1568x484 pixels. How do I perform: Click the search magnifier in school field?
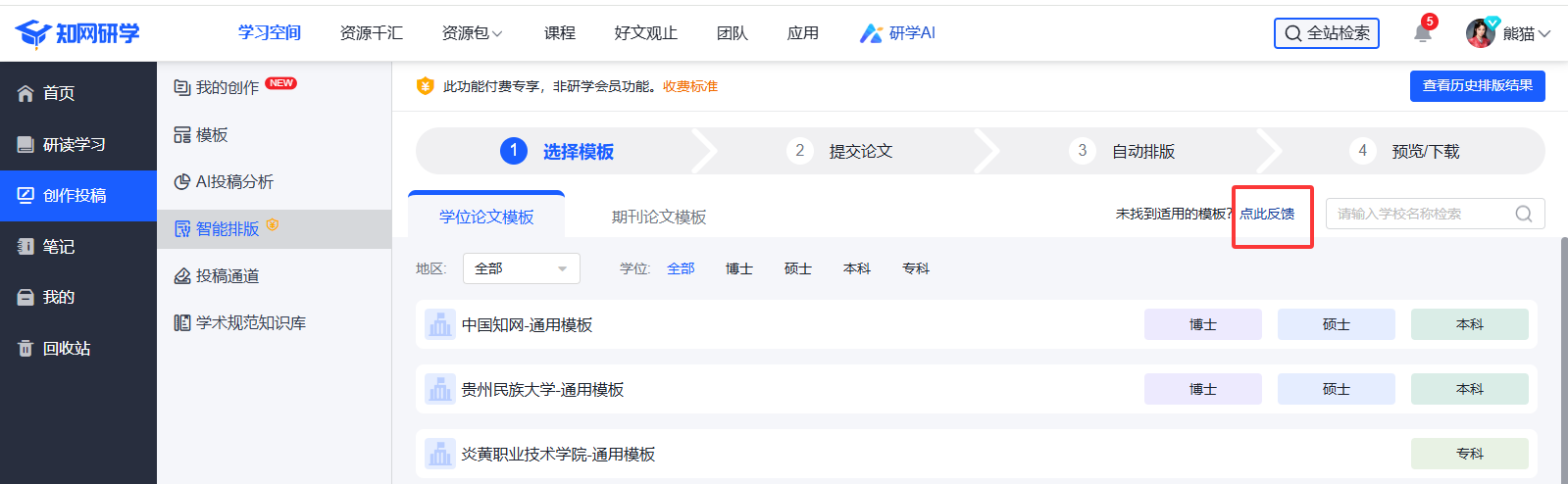[x=1523, y=214]
